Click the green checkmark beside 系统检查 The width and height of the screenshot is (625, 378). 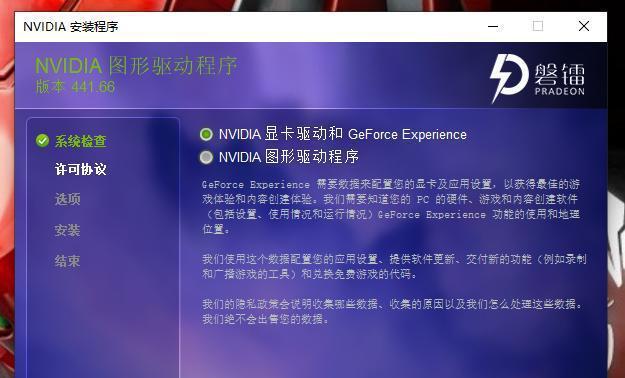pyautogui.click(x=42, y=141)
